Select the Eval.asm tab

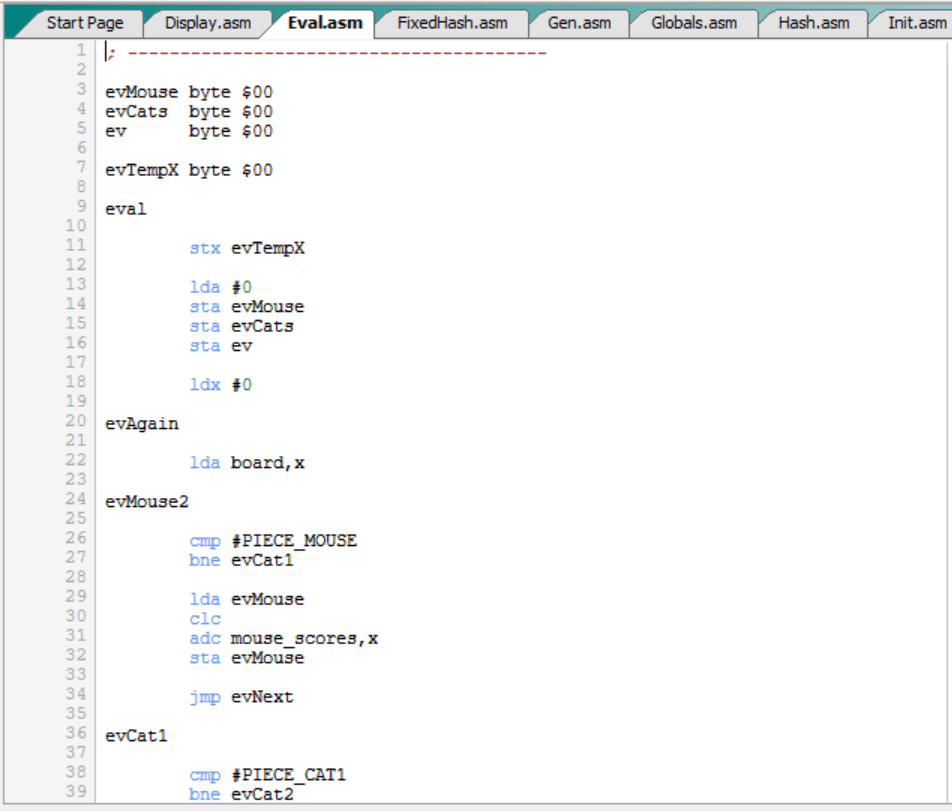pos(324,22)
